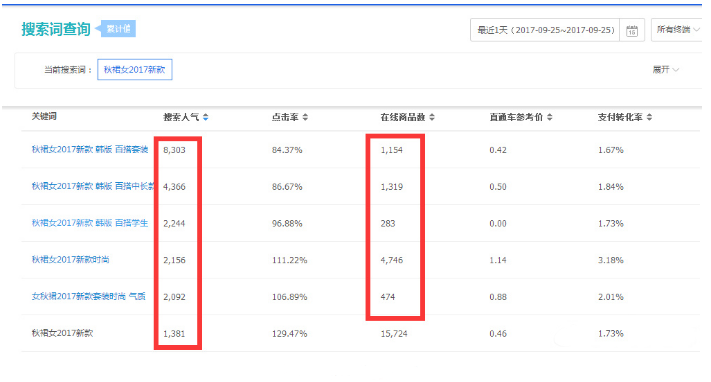Expand the 展开 search term panel
Image resolution: width=711 pixels, height=382 pixels.
pos(665,69)
